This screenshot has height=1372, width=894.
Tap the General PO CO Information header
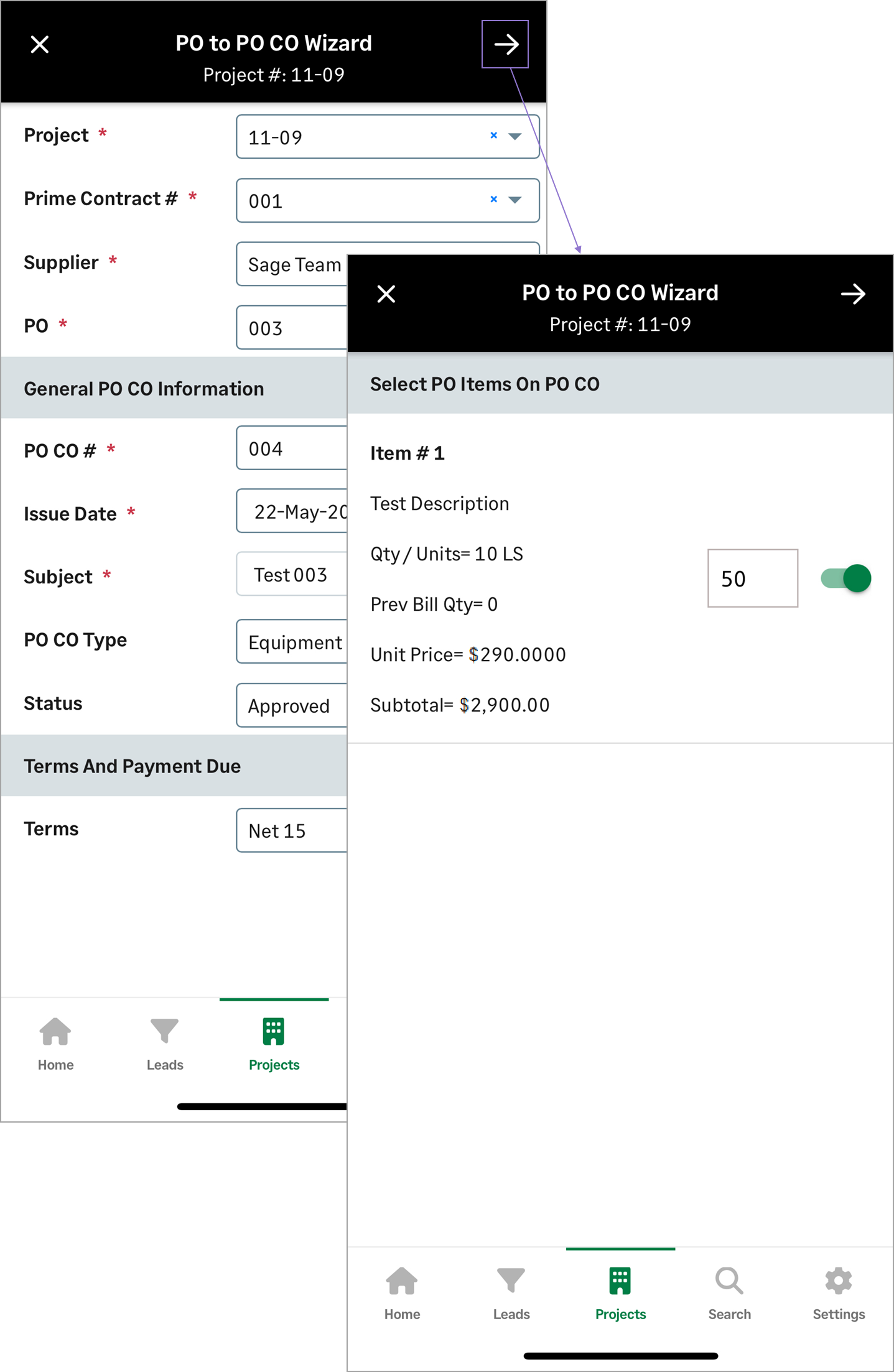click(174, 389)
